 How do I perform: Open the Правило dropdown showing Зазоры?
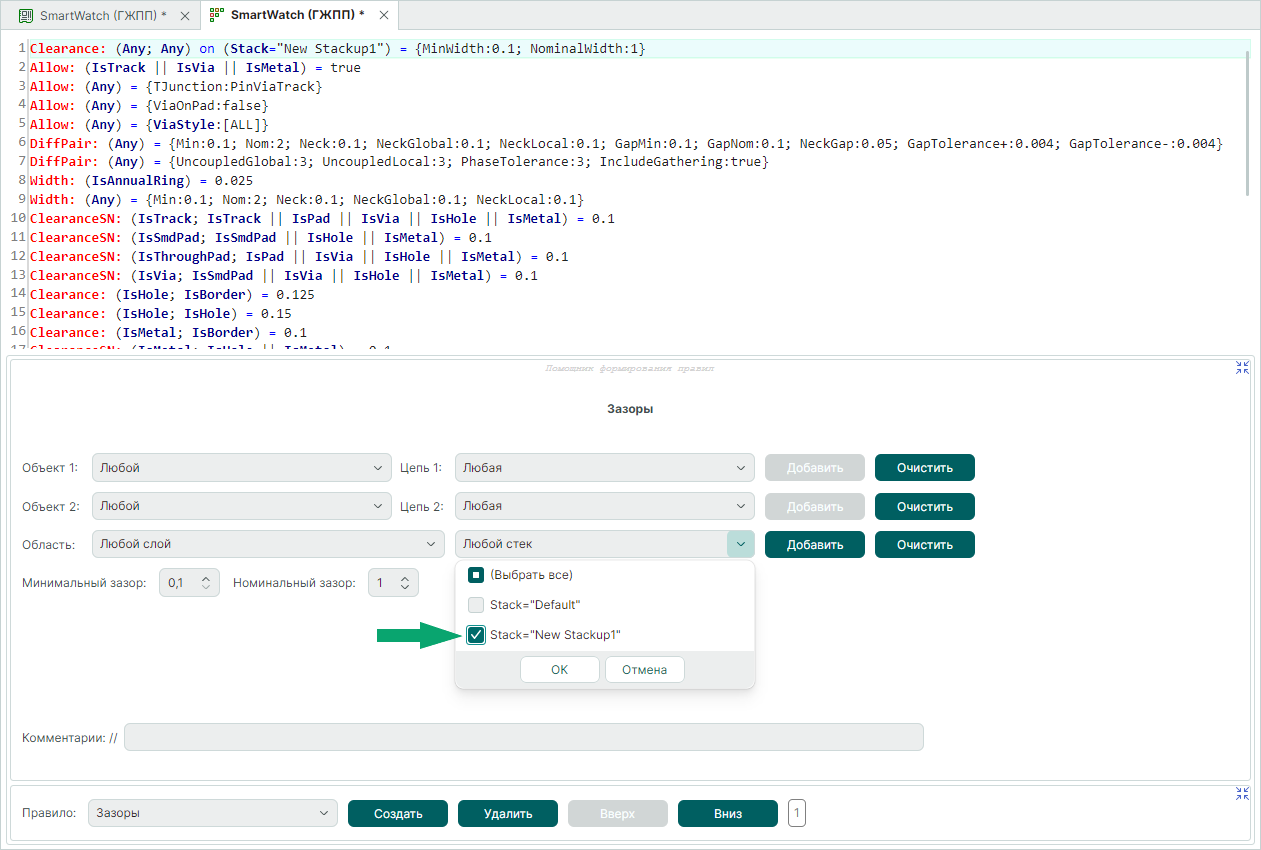[x=212, y=813]
